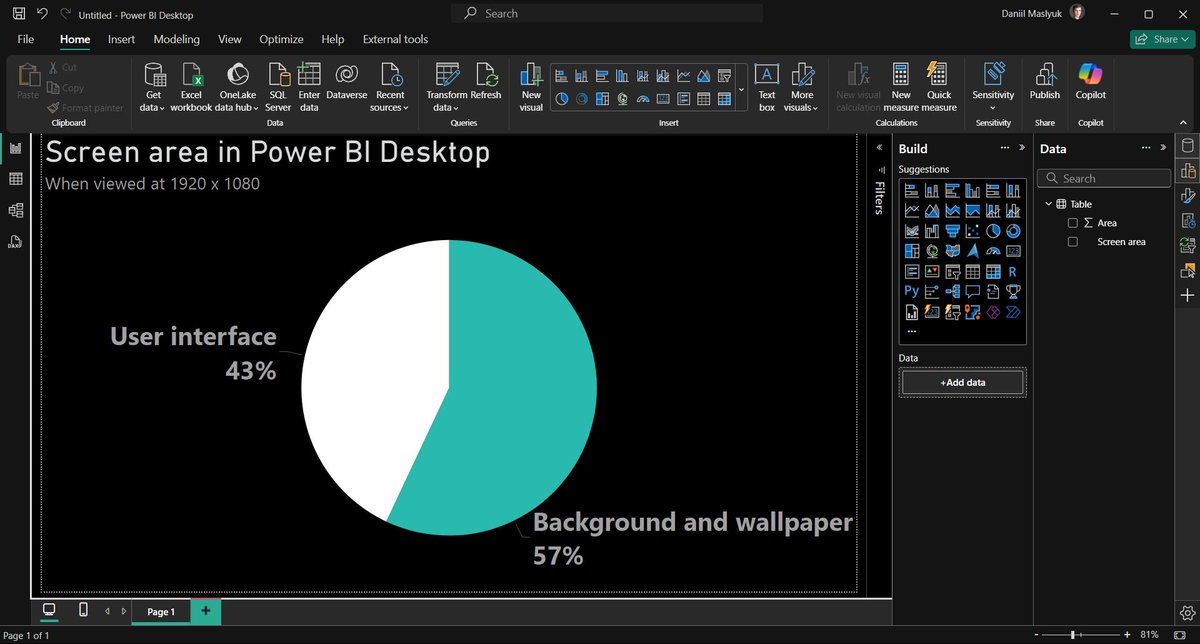
Task: Click the Publish icon
Action: click(1045, 75)
